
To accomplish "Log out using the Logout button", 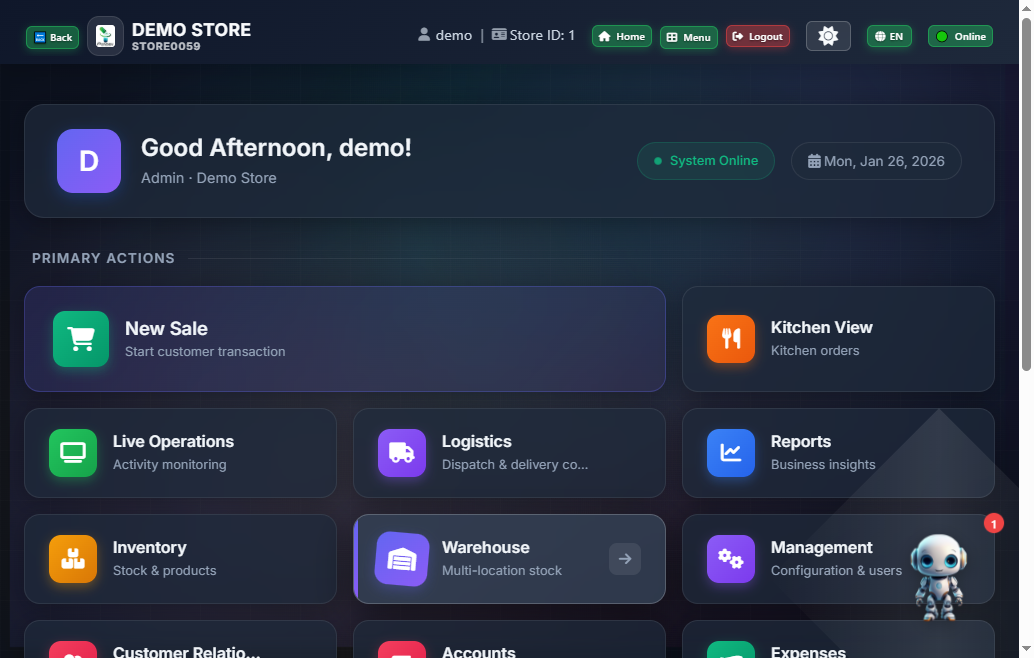I will pos(758,36).
